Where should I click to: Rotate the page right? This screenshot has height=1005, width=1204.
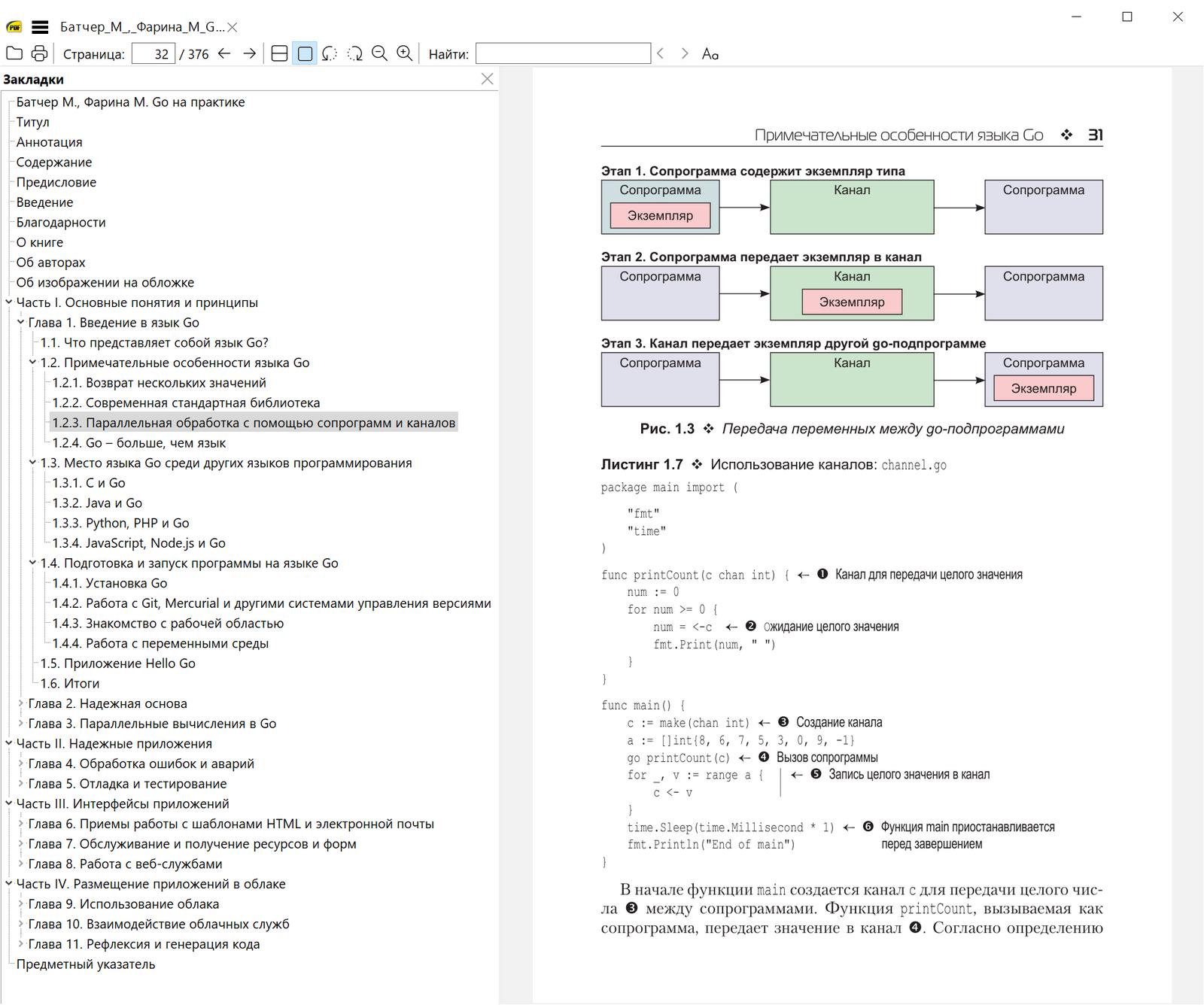(354, 53)
